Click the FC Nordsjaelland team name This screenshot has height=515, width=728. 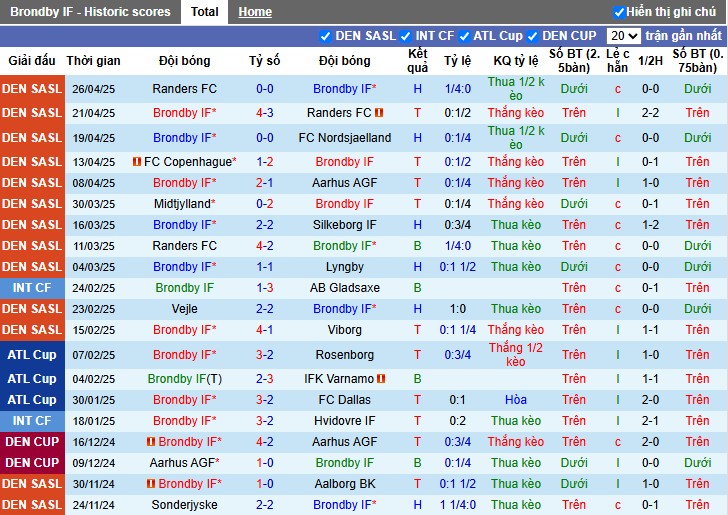point(344,138)
